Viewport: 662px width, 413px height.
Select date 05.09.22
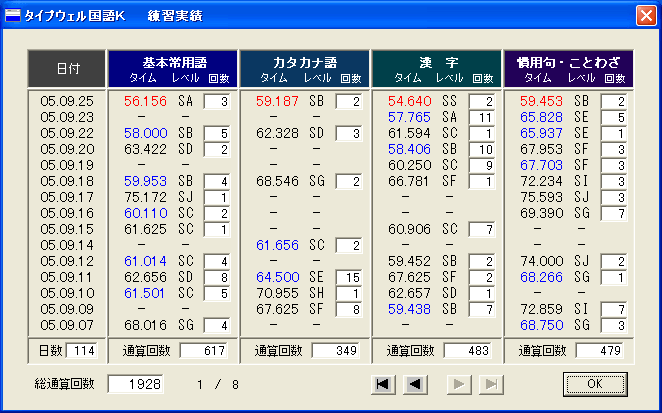(67, 133)
